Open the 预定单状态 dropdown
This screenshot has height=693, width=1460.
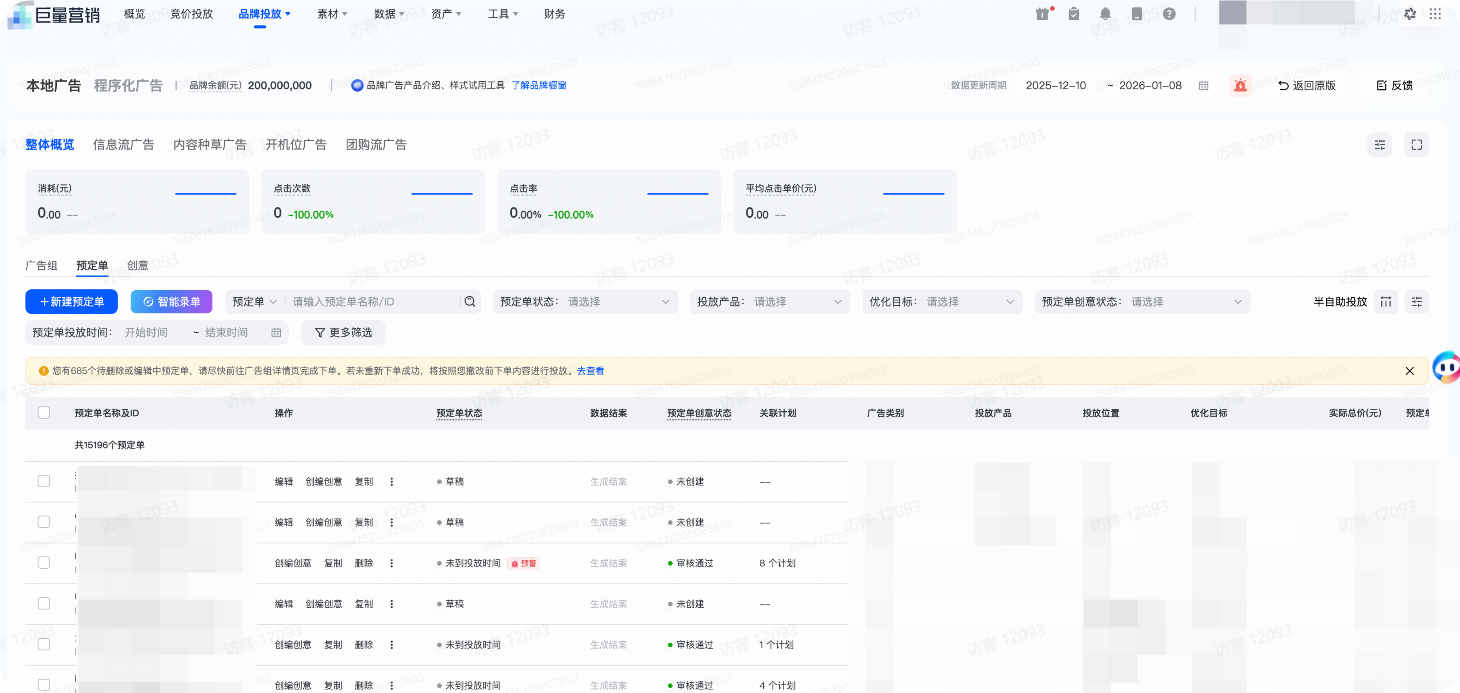585,301
